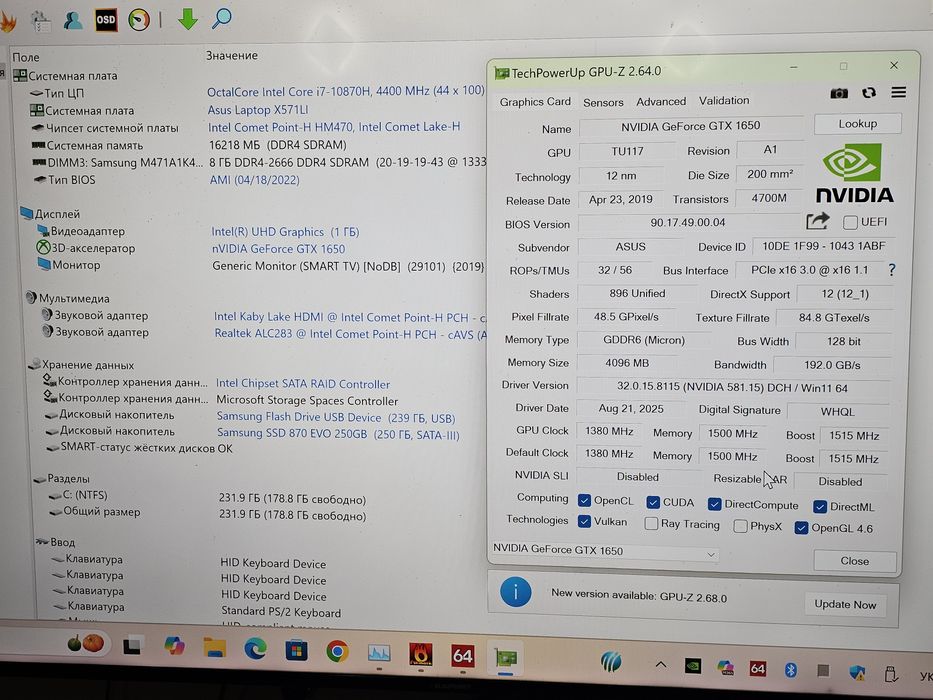Image resolution: width=933 pixels, height=700 pixels.
Task: Click the FurMark flame taskbar icon
Action: pos(420,655)
